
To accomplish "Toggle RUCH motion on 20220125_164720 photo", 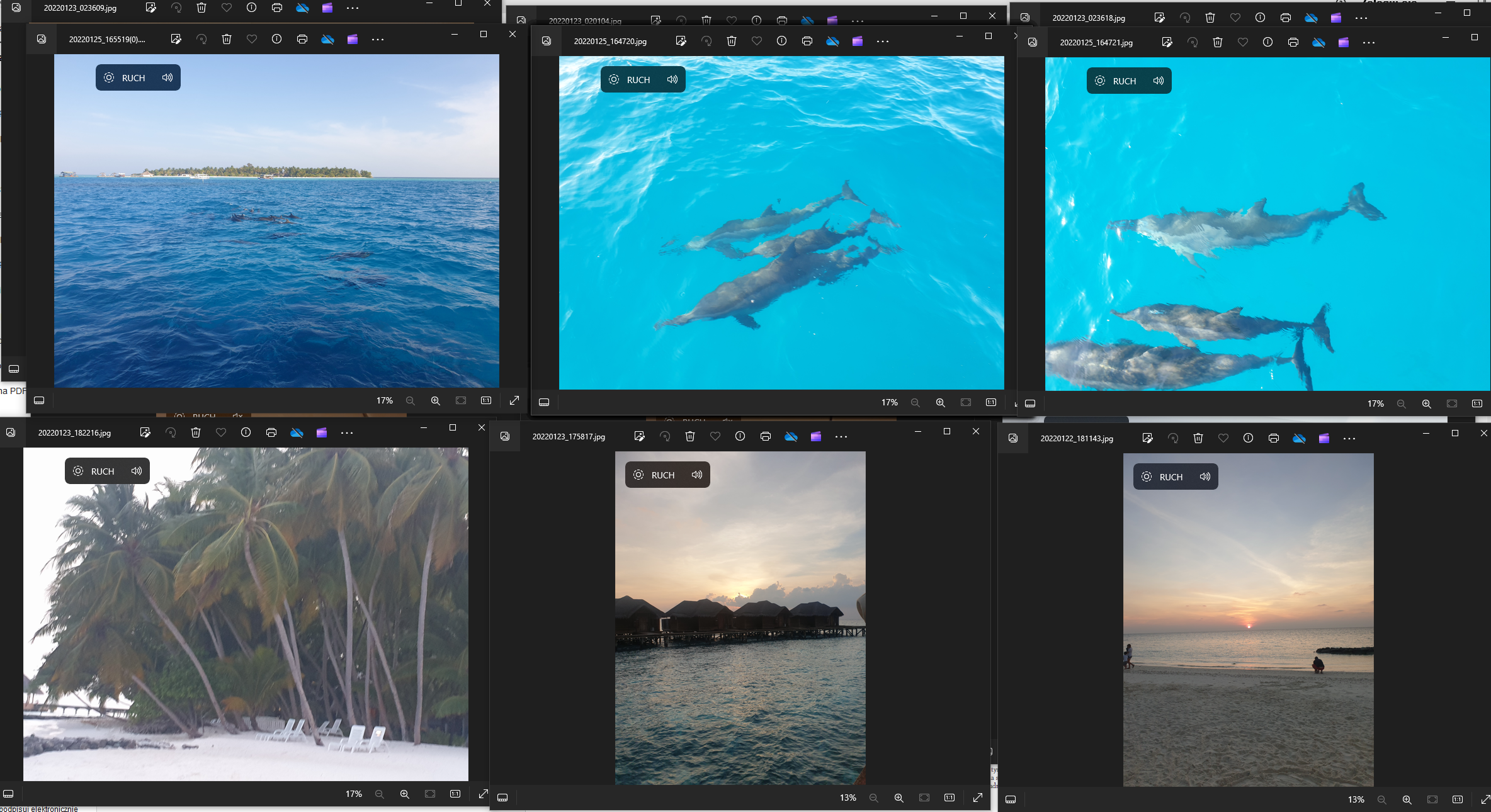I will pyautogui.click(x=630, y=79).
